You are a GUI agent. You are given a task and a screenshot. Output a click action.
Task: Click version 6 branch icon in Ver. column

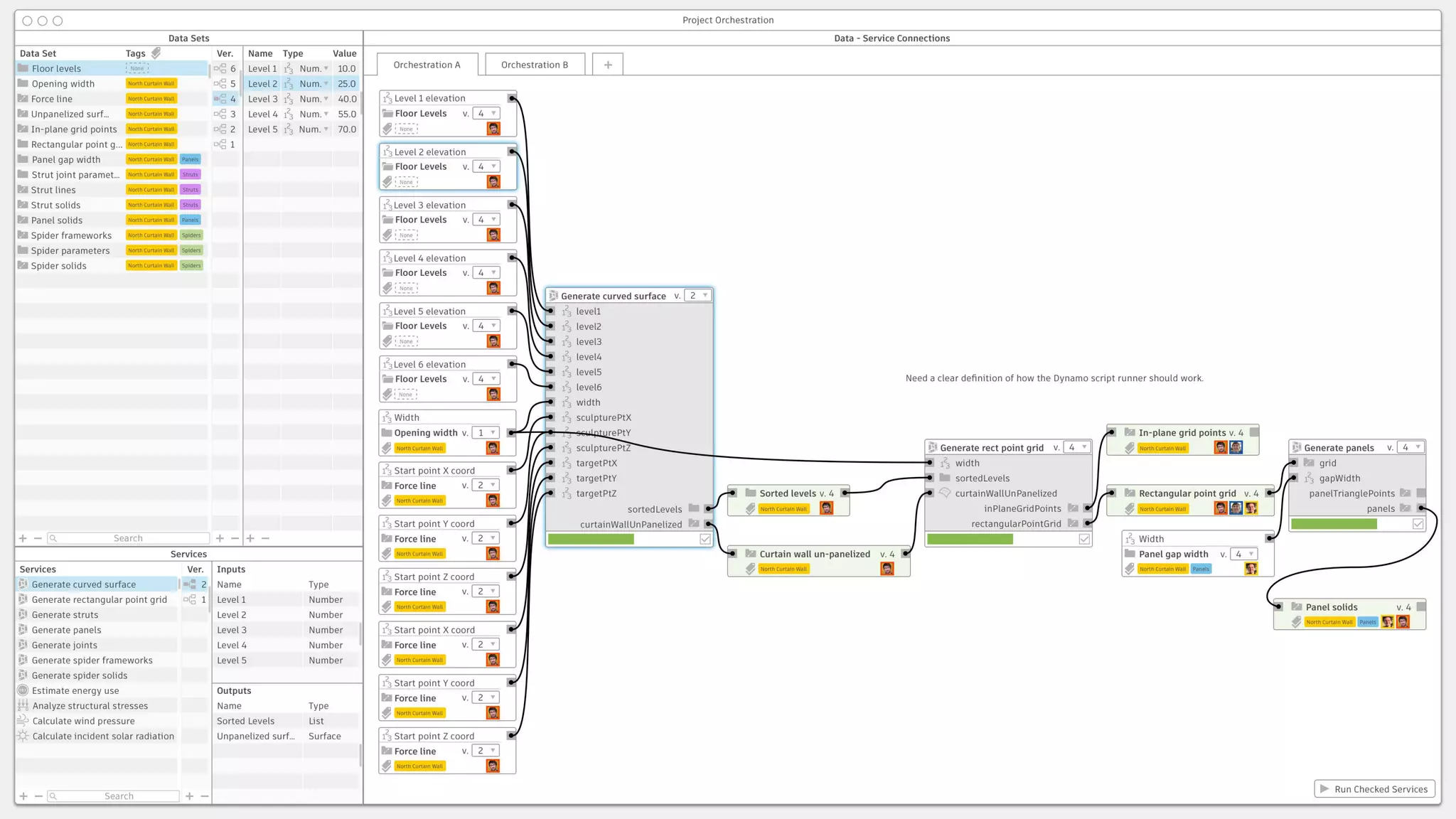[220, 69]
